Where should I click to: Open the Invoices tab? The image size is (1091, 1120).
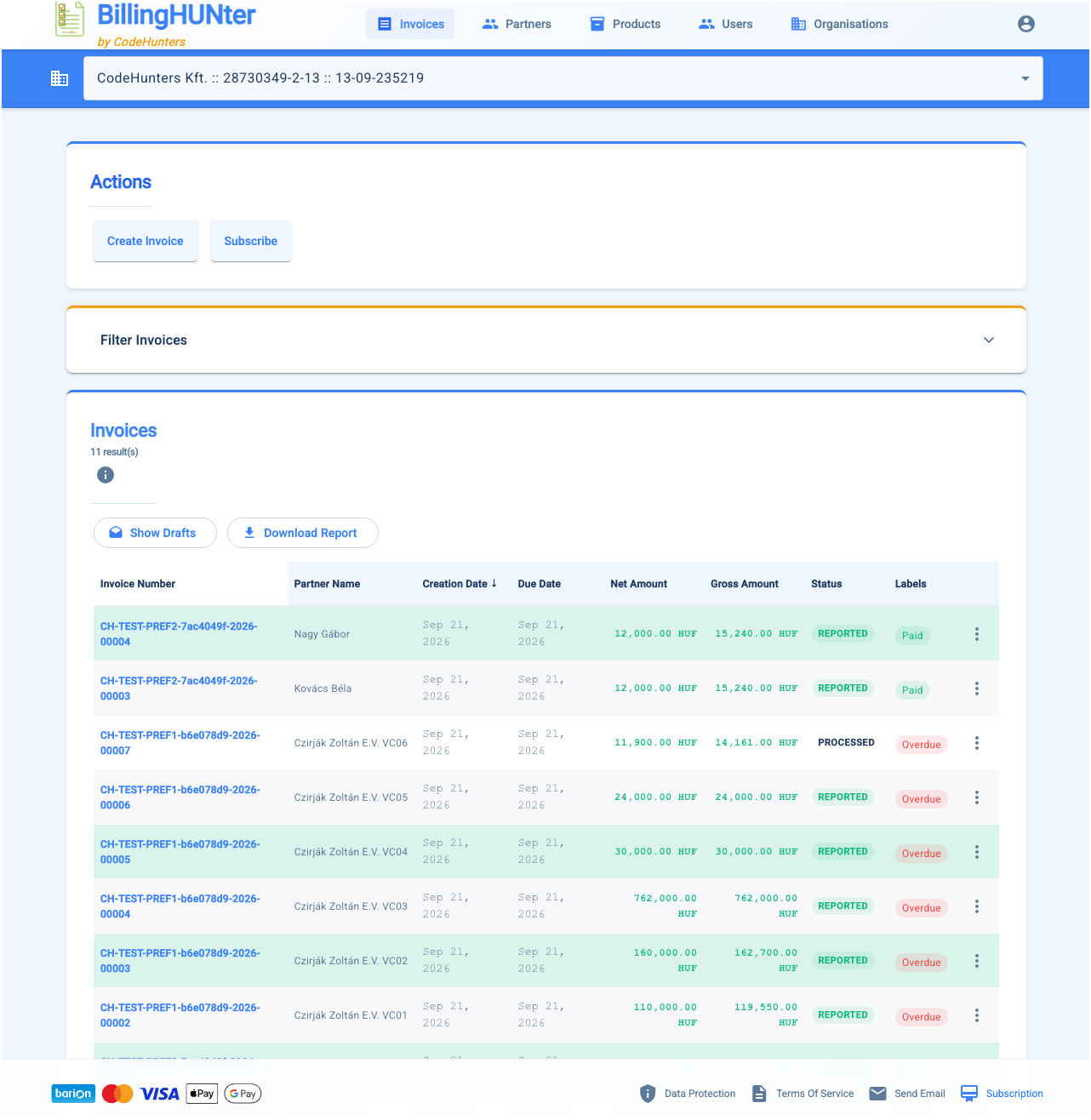coord(410,24)
